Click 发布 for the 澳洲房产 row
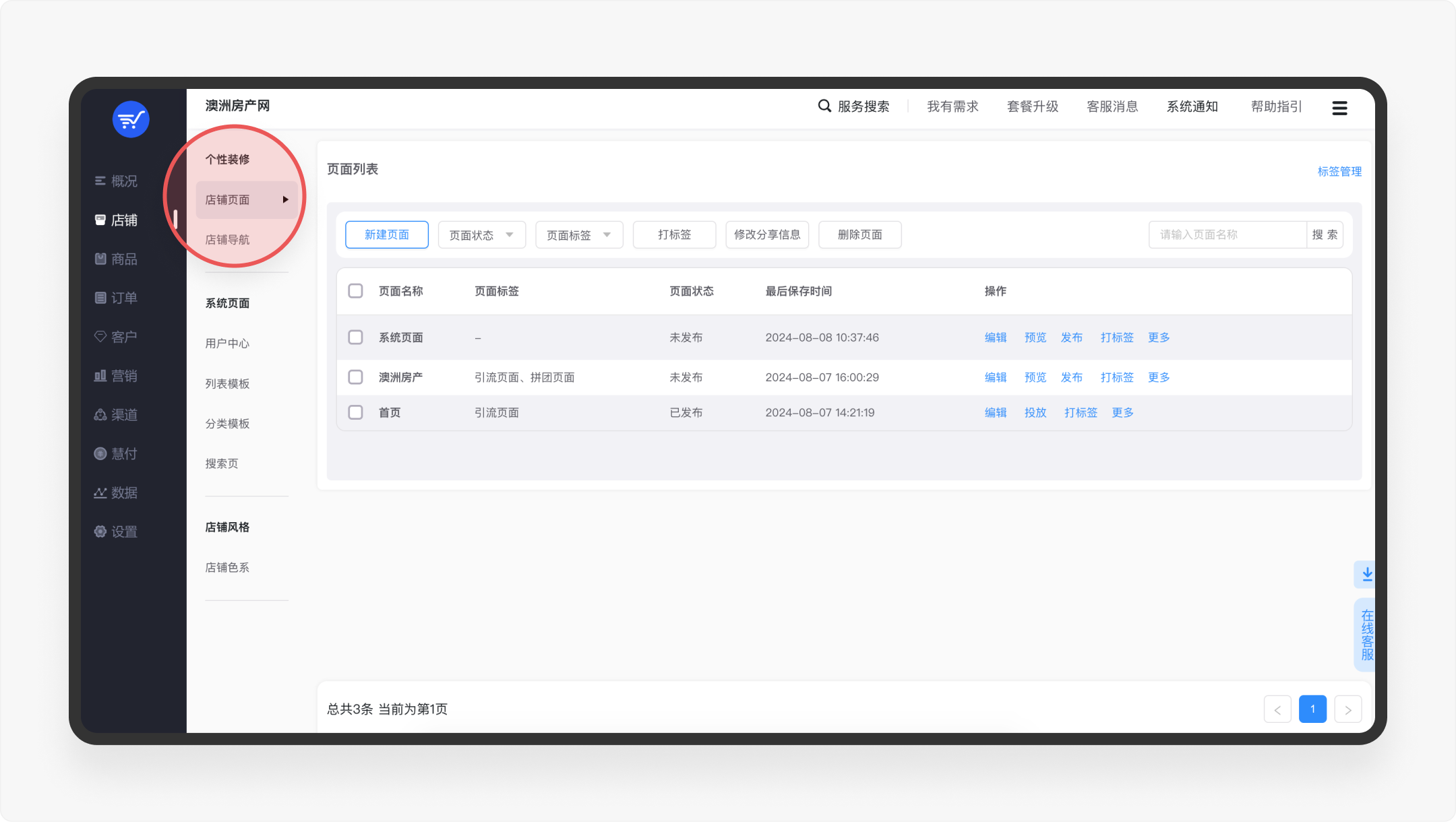 coord(1072,377)
